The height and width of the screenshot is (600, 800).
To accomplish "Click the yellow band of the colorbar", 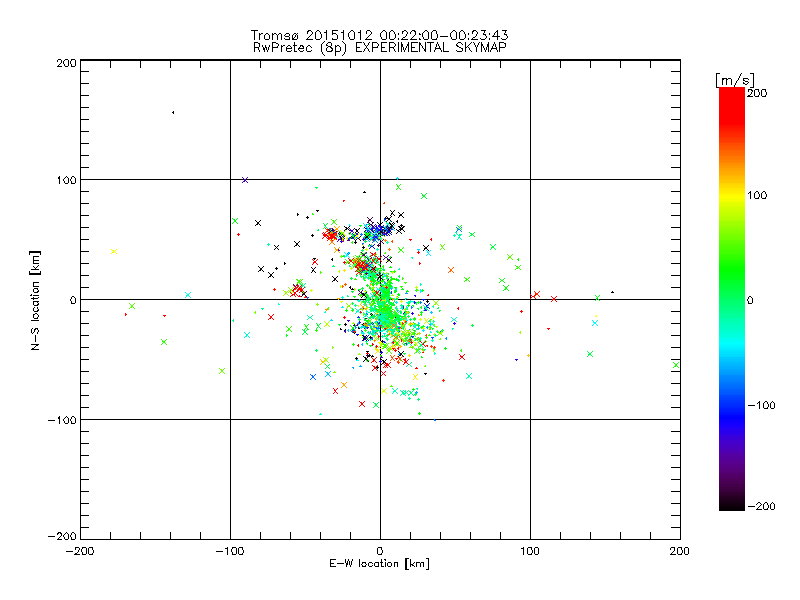I will (732, 196).
